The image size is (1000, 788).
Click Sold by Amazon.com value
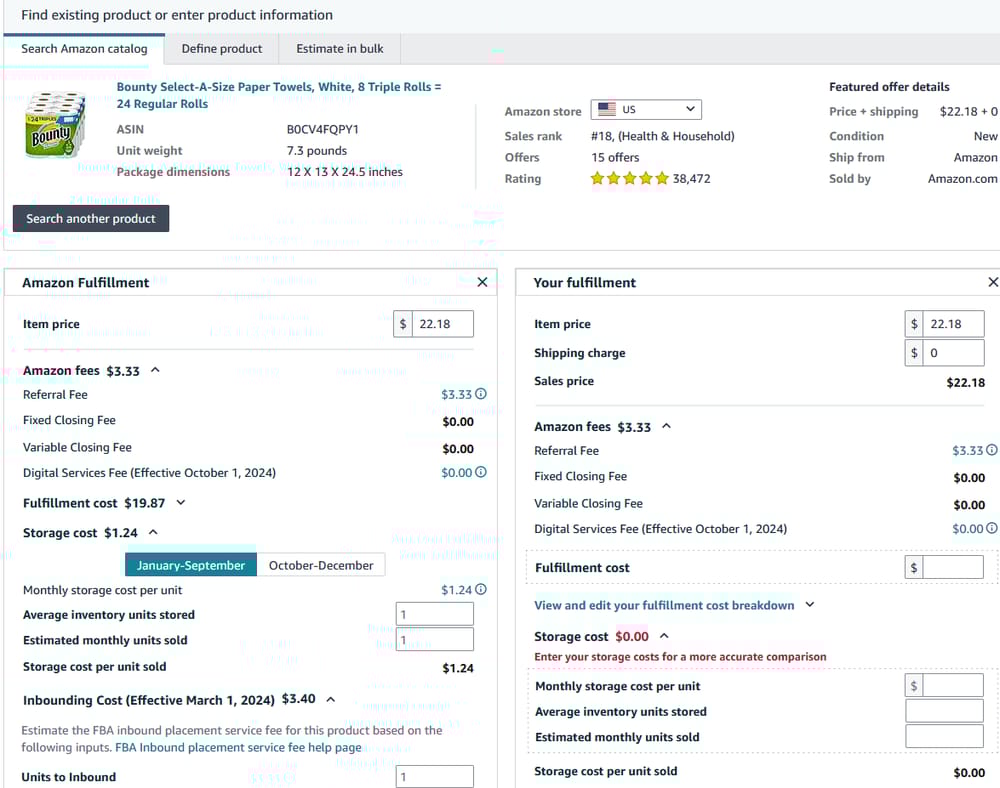(x=962, y=179)
